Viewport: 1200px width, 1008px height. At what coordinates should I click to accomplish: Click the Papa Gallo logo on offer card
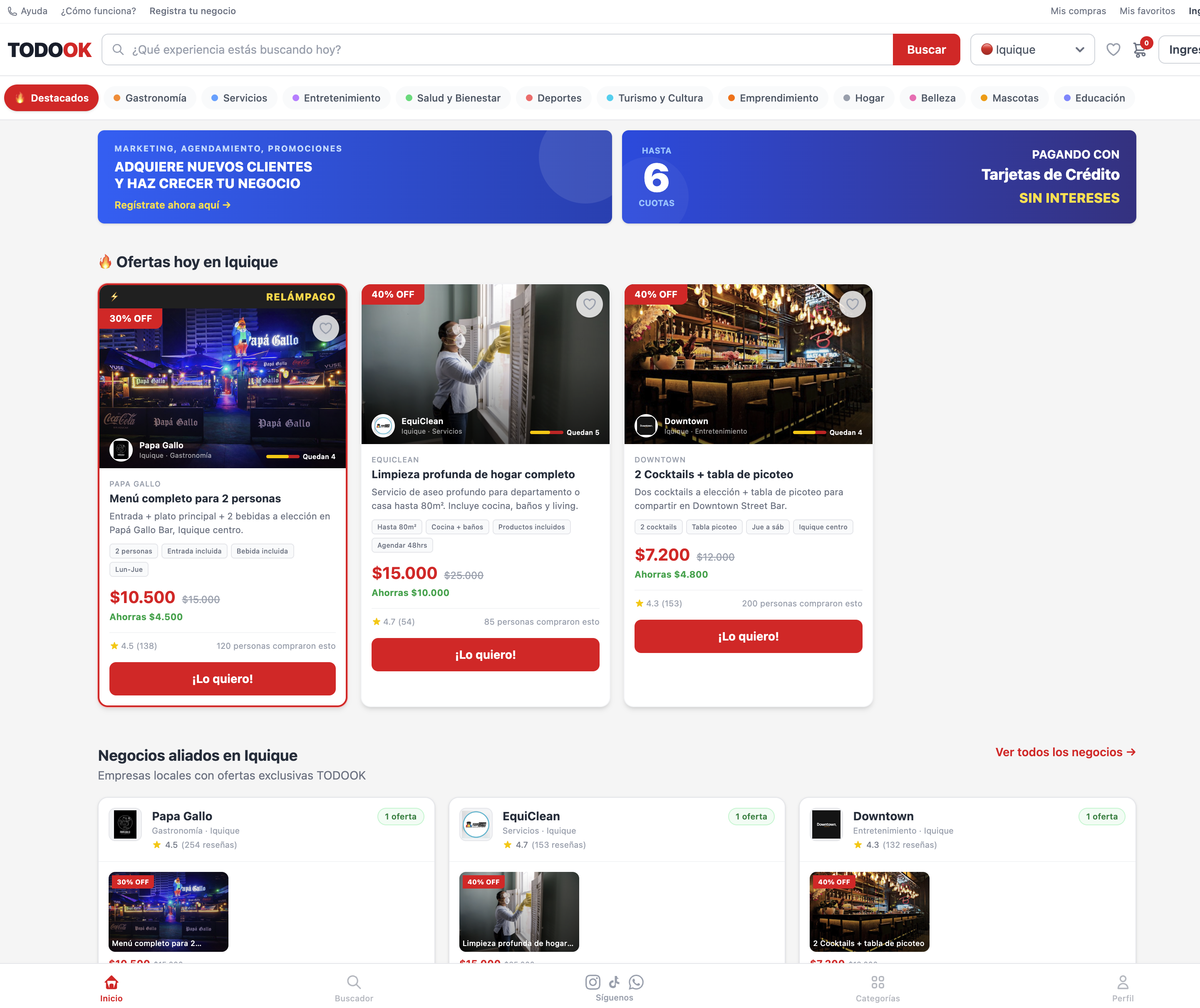click(121, 450)
